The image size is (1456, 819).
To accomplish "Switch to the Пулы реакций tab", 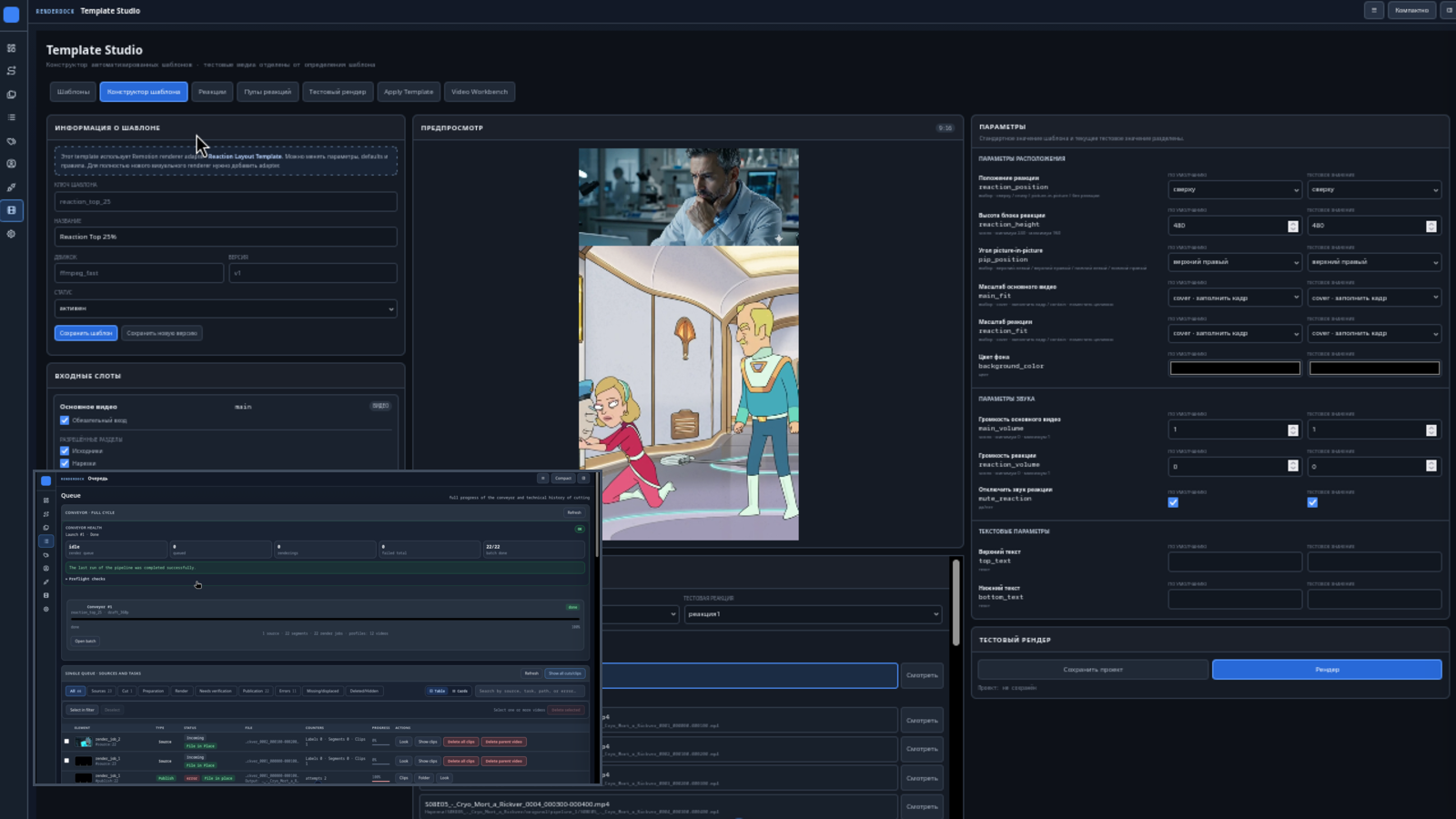I will 268,92.
